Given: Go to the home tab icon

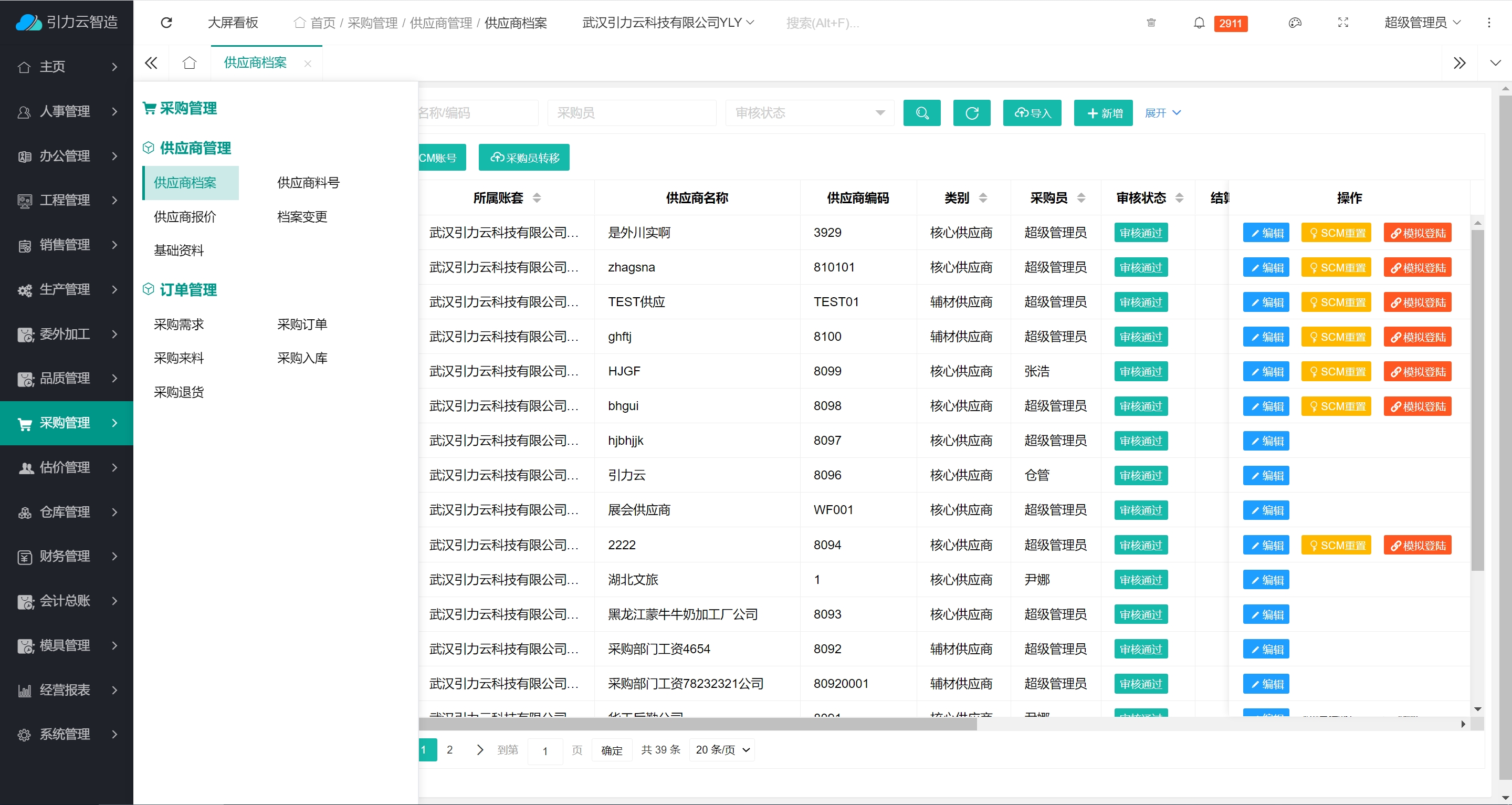Looking at the screenshot, I should coord(189,63).
